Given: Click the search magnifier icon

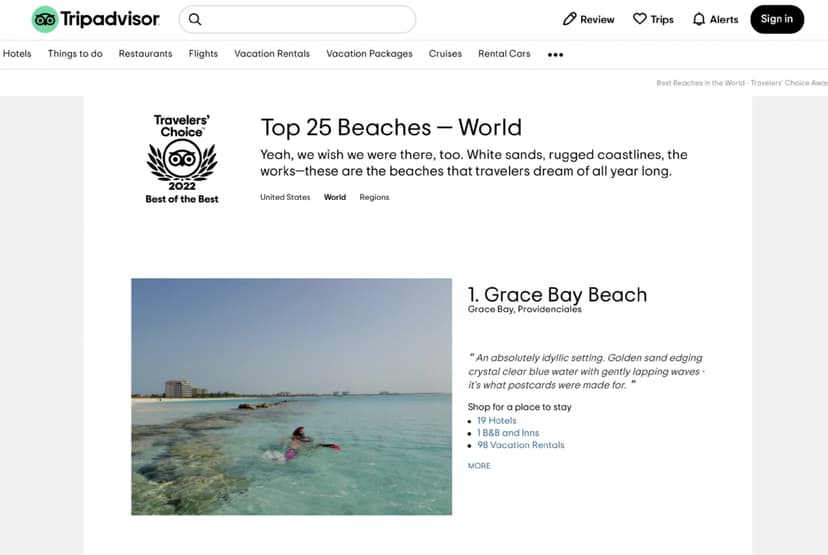Looking at the screenshot, I should pyautogui.click(x=195, y=19).
